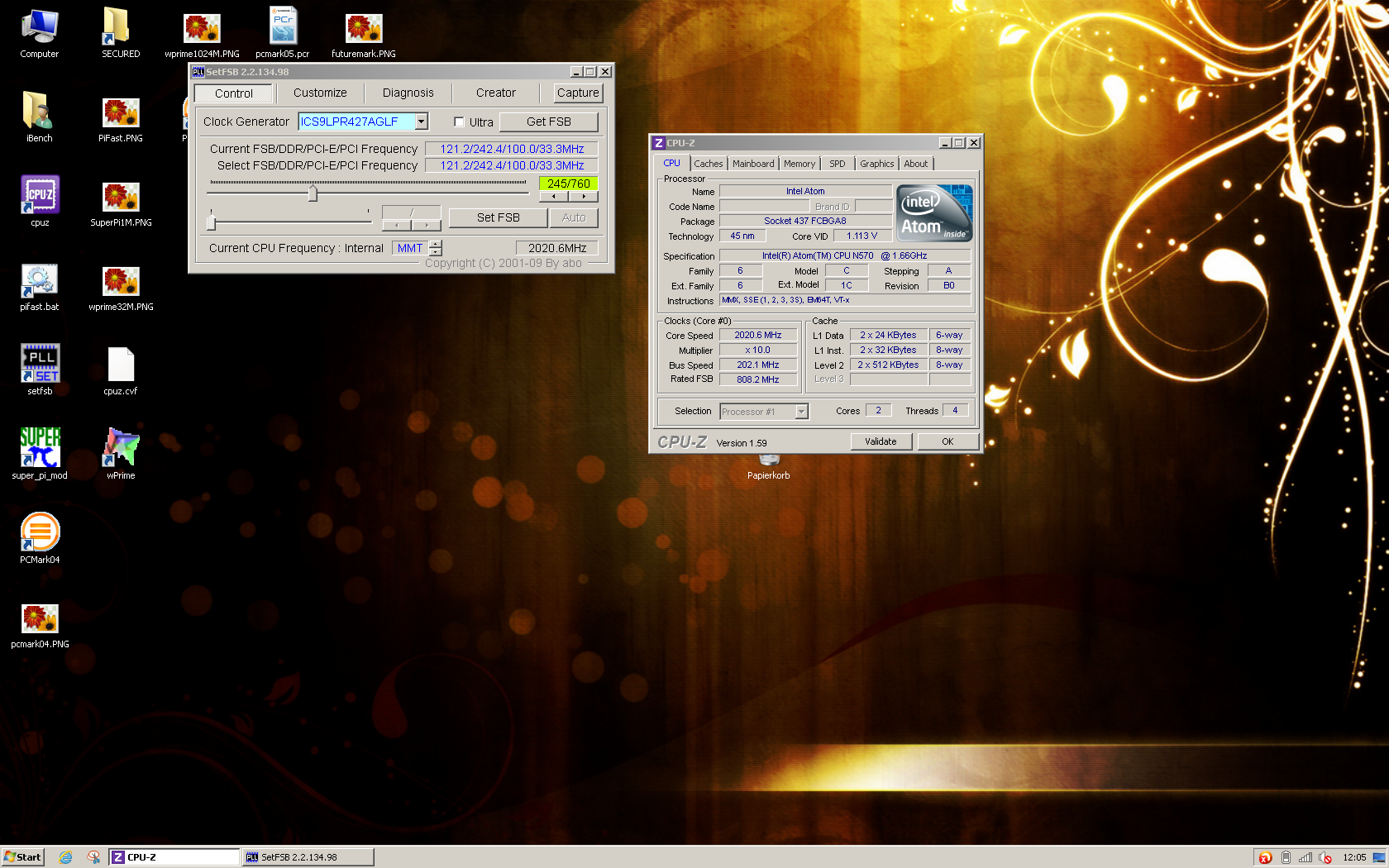Select SuperPi1M.PNG image icon
This screenshot has width=1389, height=868.
coord(121,203)
